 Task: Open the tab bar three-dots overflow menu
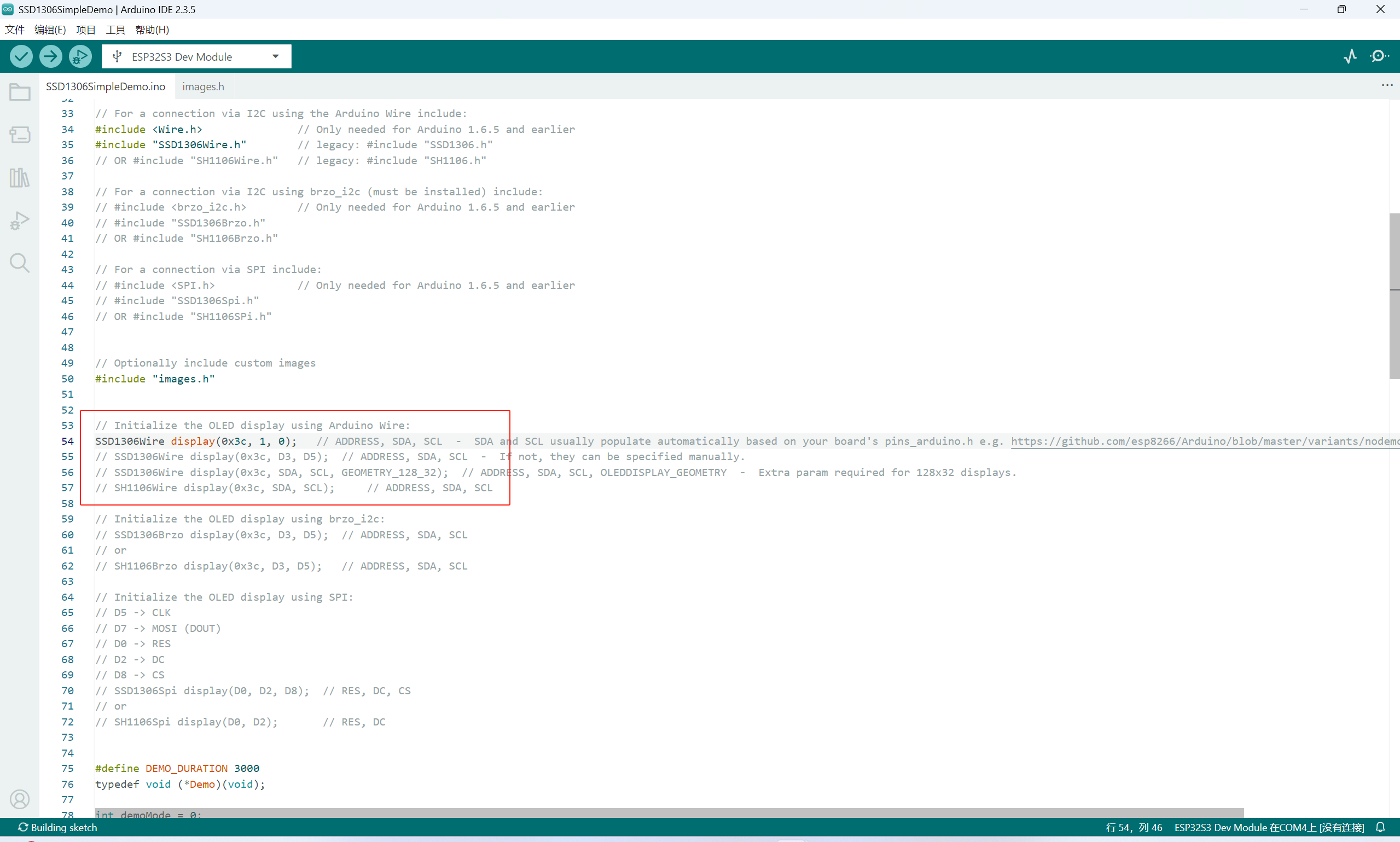tap(1387, 86)
